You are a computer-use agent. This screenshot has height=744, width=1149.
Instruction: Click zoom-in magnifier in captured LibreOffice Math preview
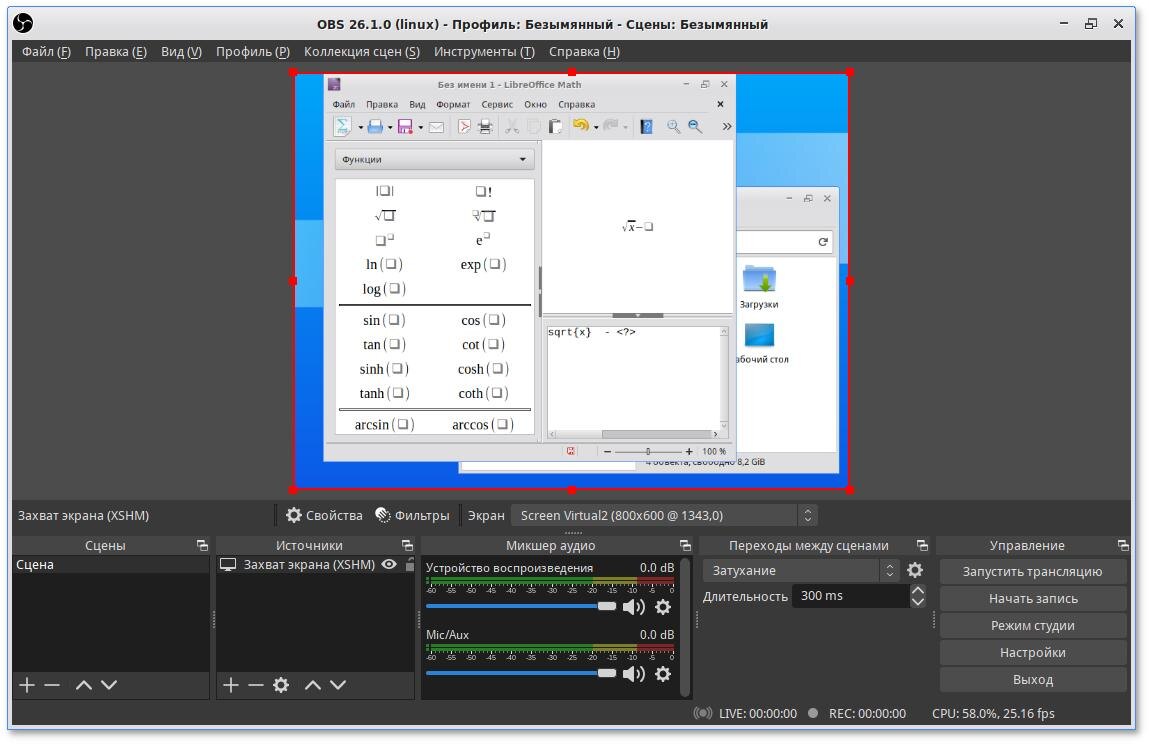[673, 126]
